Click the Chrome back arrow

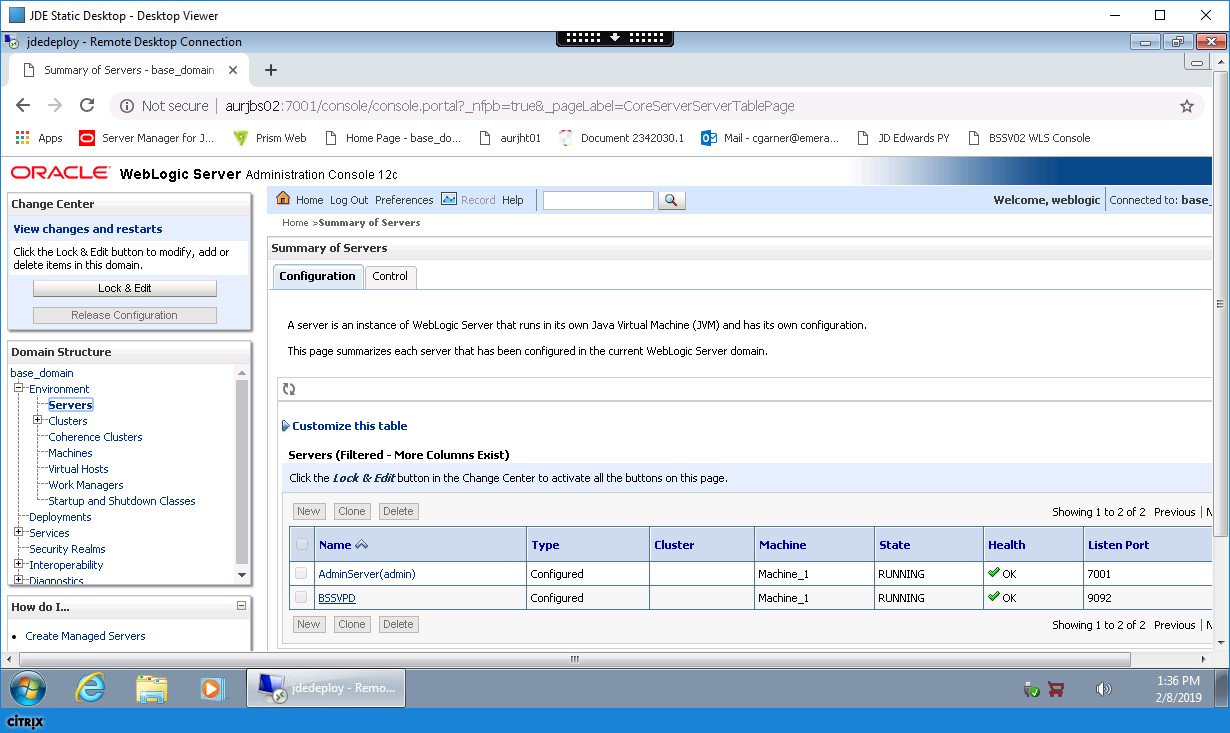coord(23,106)
